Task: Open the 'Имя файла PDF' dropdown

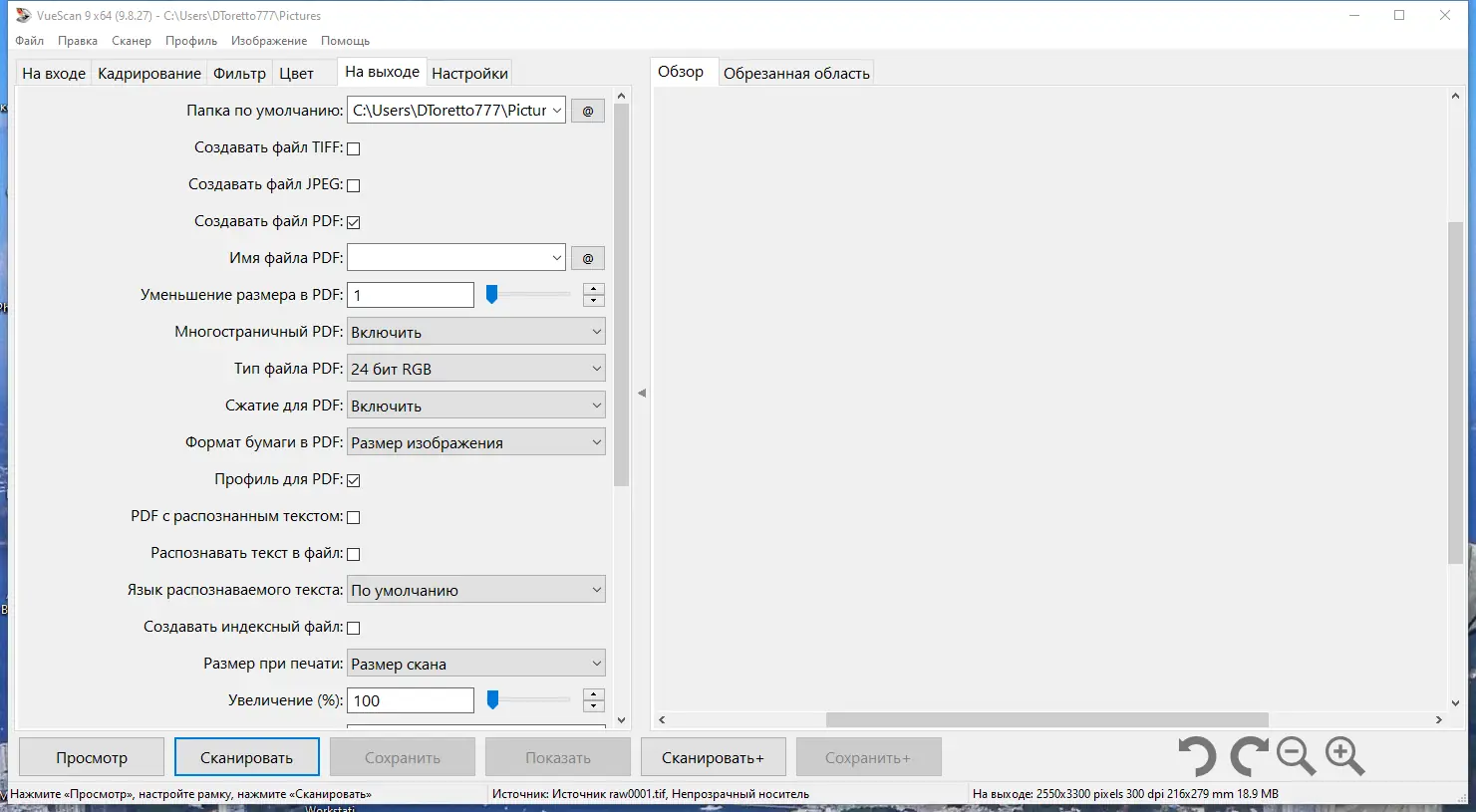Action: click(x=556, y=258)
